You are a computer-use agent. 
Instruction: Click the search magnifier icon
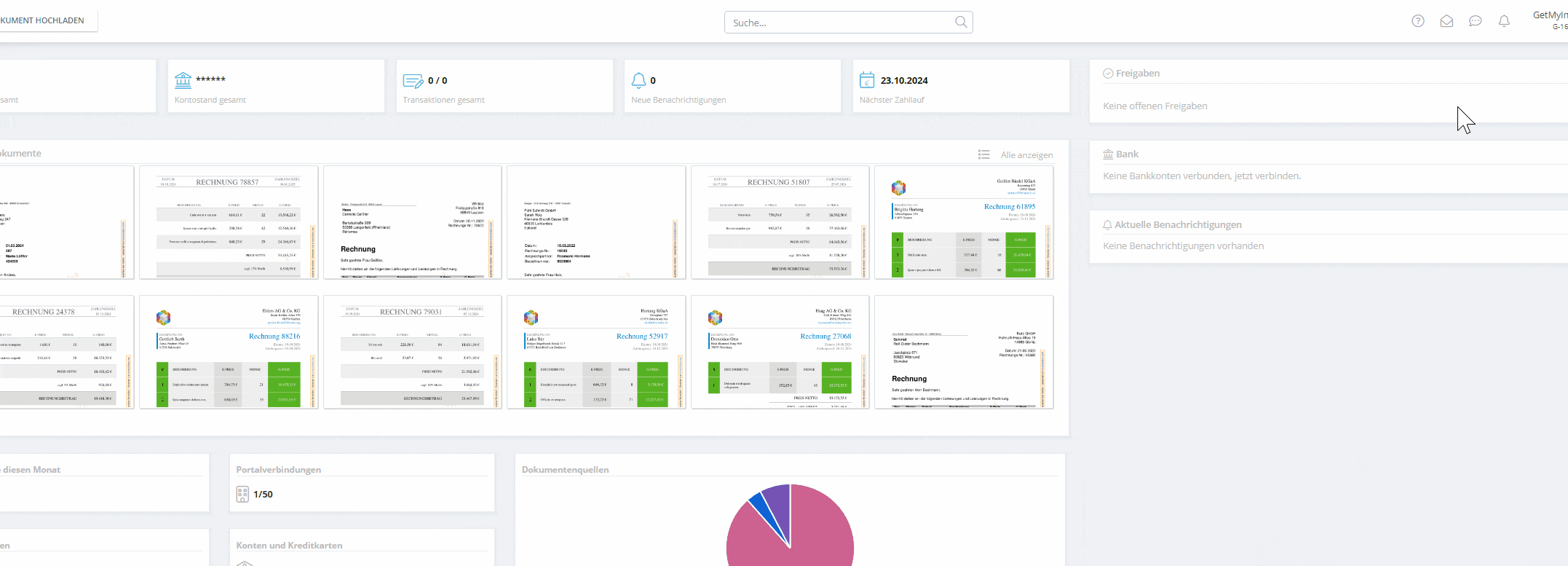coord(961,22)
